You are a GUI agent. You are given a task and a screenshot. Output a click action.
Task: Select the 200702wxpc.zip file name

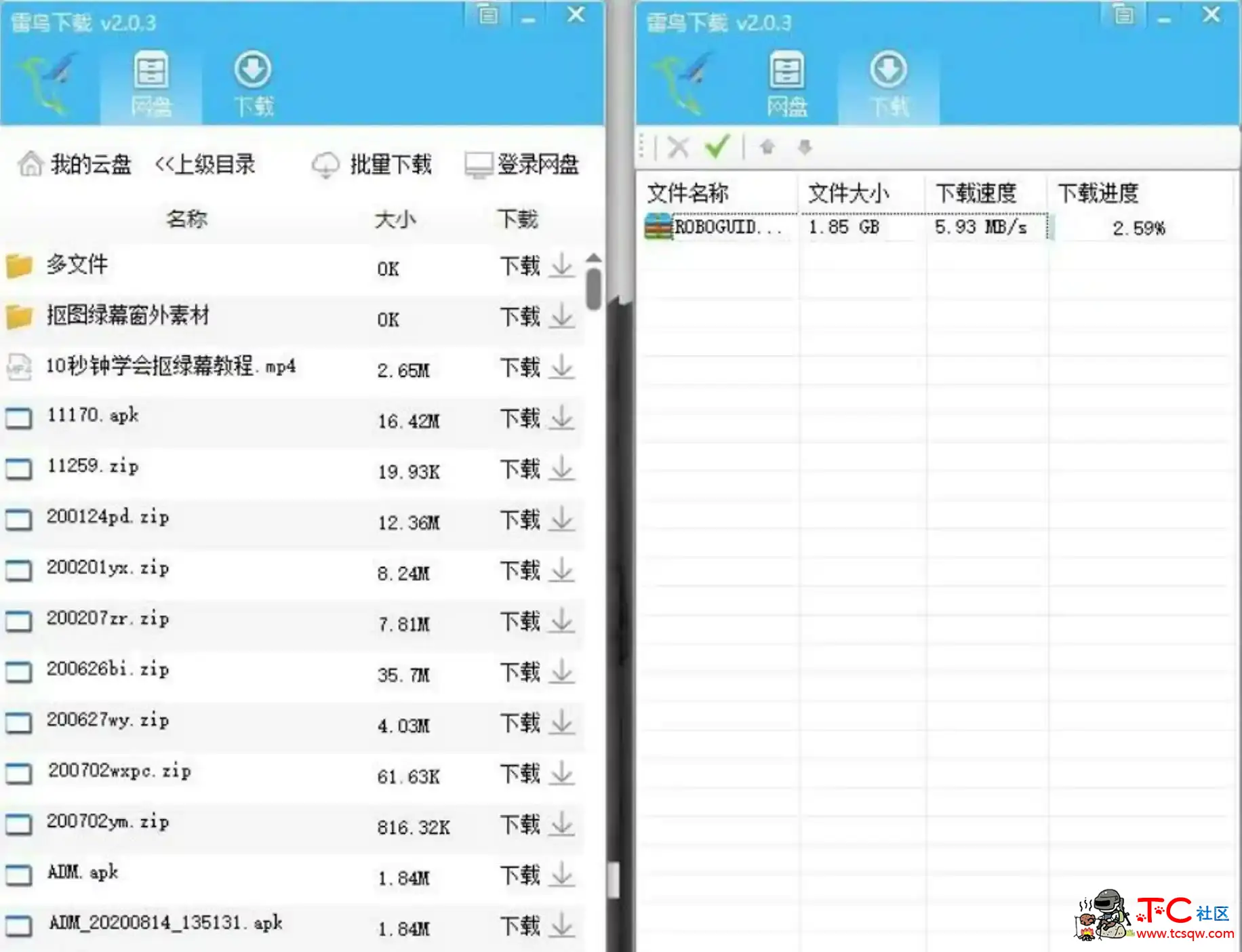[x=119, y=771]
